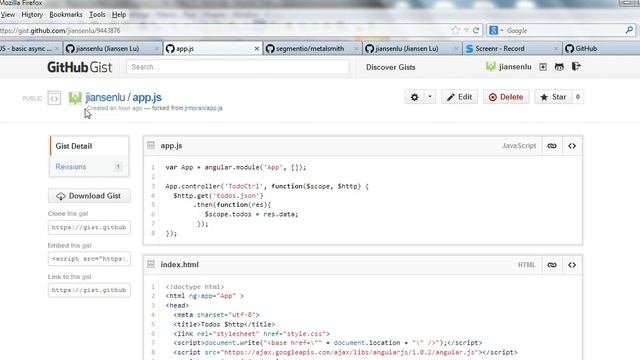
Task: Click the sign out icon
Action: click(576, 66)
